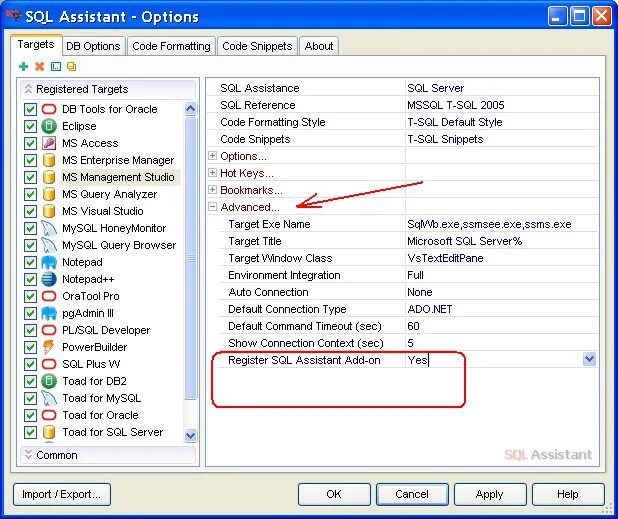
Task: Expand the Common panel section
Action: (108, 455)
